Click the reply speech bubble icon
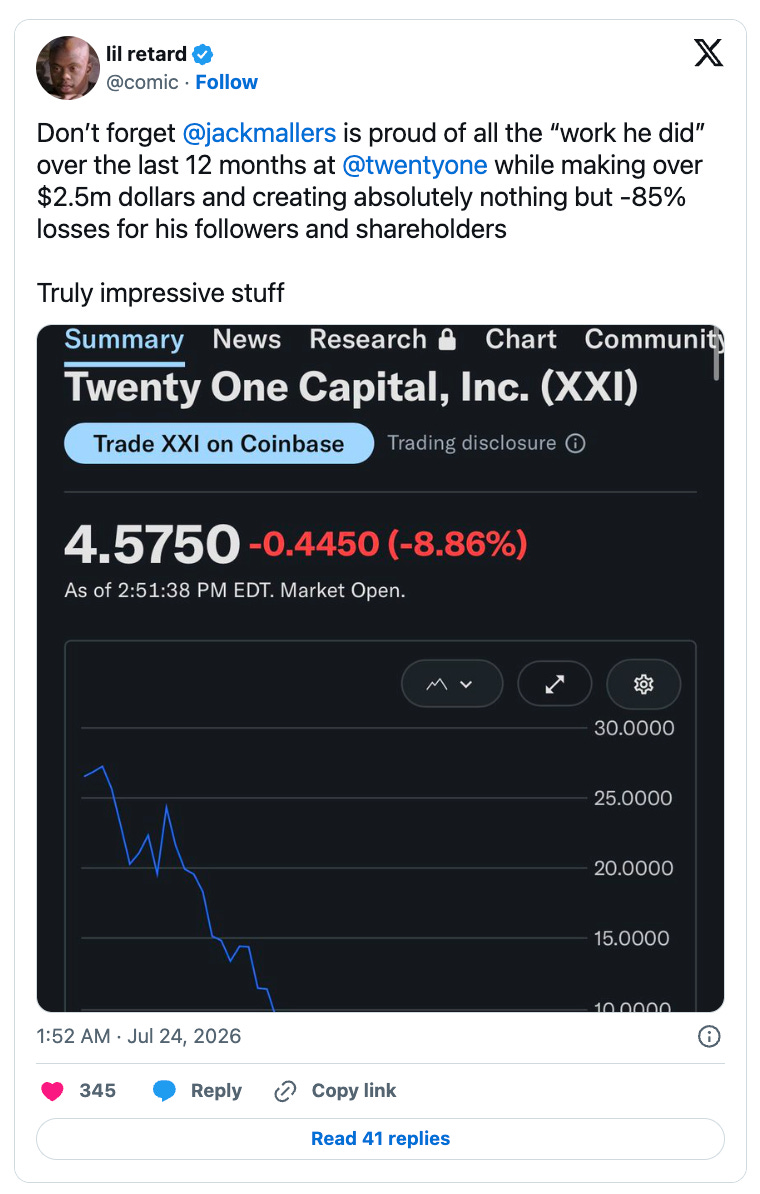This screenshot has width=760, height=1194. click(164, 1090)
